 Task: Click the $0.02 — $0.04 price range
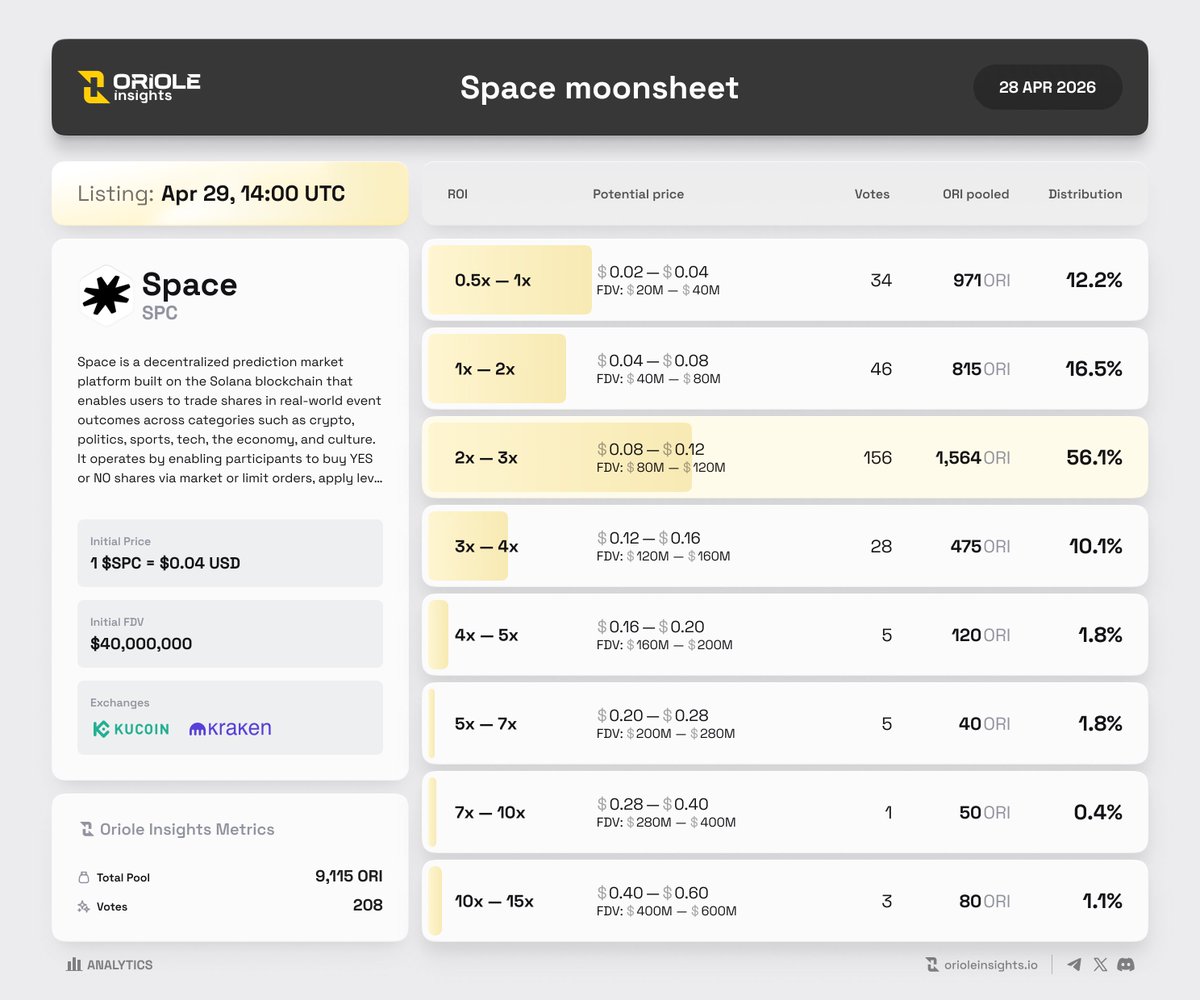click(x=652, y=272)
